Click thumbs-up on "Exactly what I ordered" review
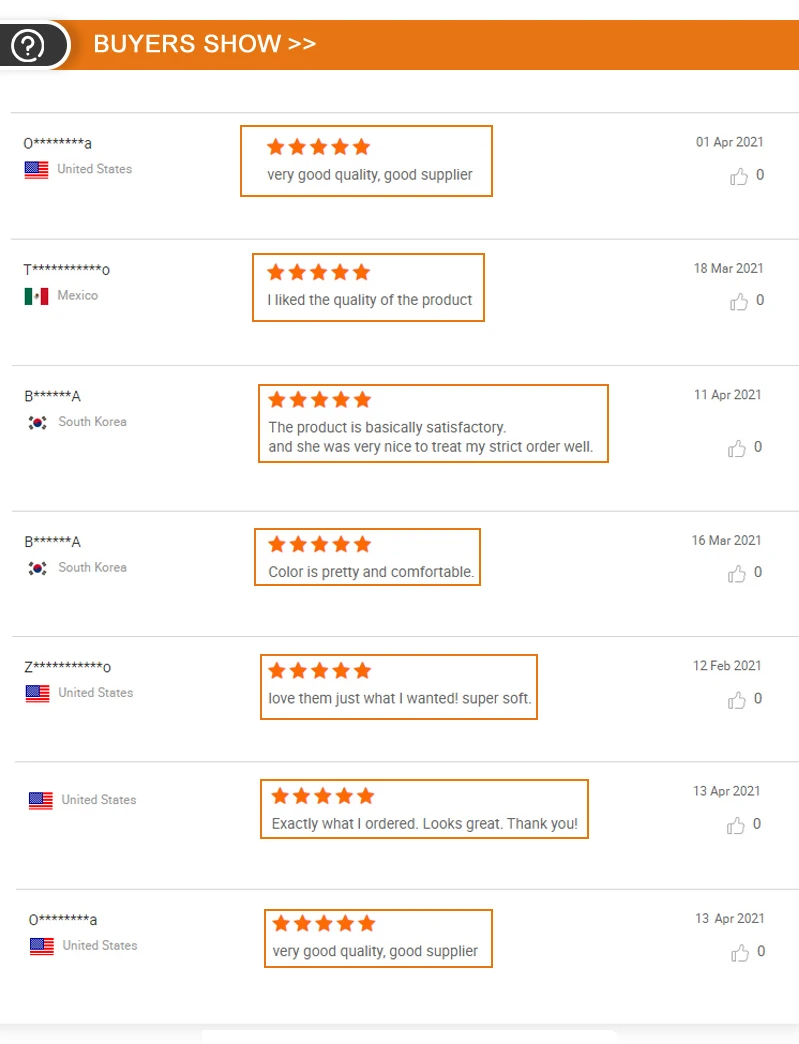799x1044 pixels. click(x=736, y=826)
